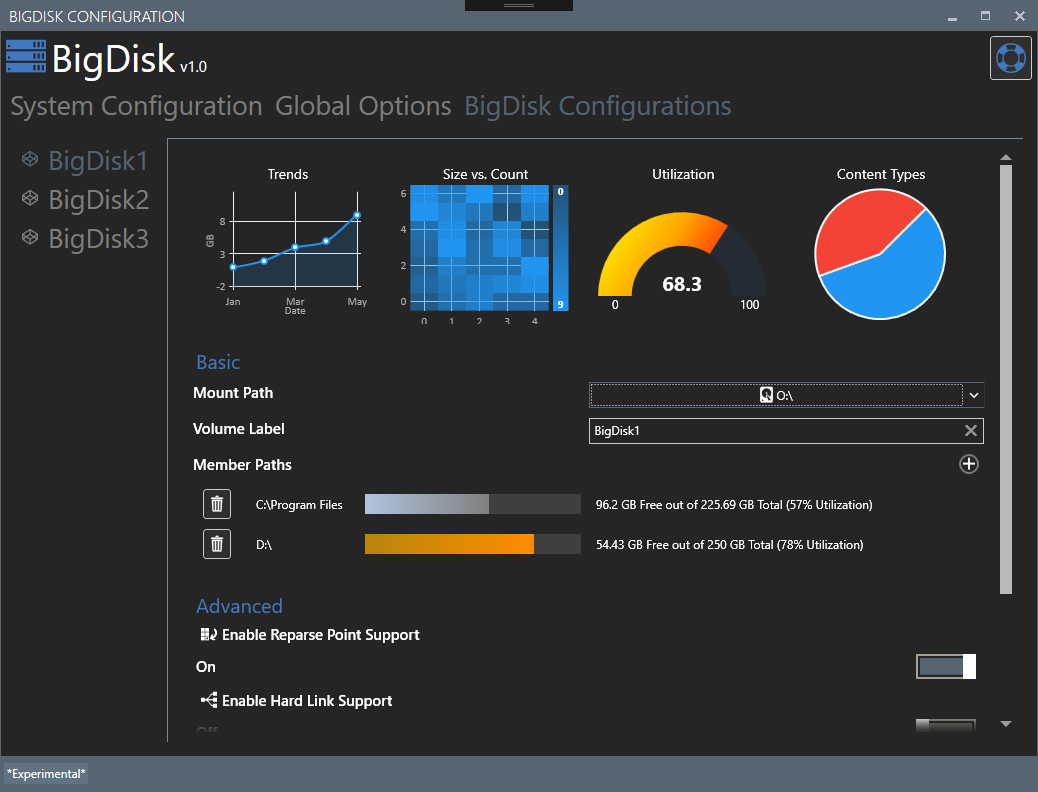The height and width of the screenshot is (792, 1038).
Task: Switch to the Global Options tab
Action: click(363, 106)
